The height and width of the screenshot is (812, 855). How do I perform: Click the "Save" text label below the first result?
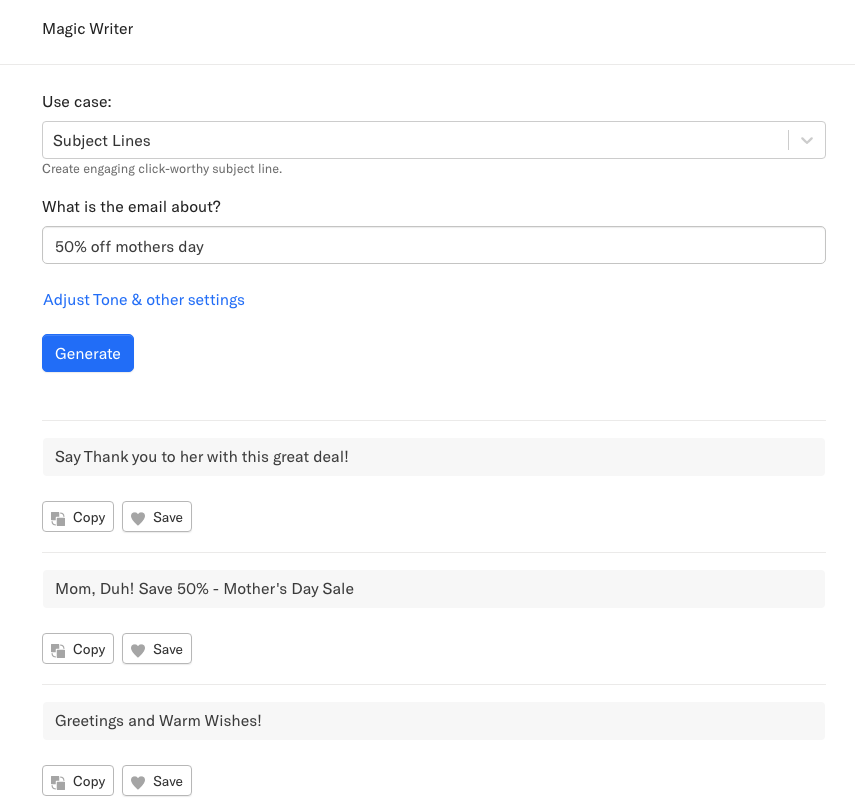point(168,517)
